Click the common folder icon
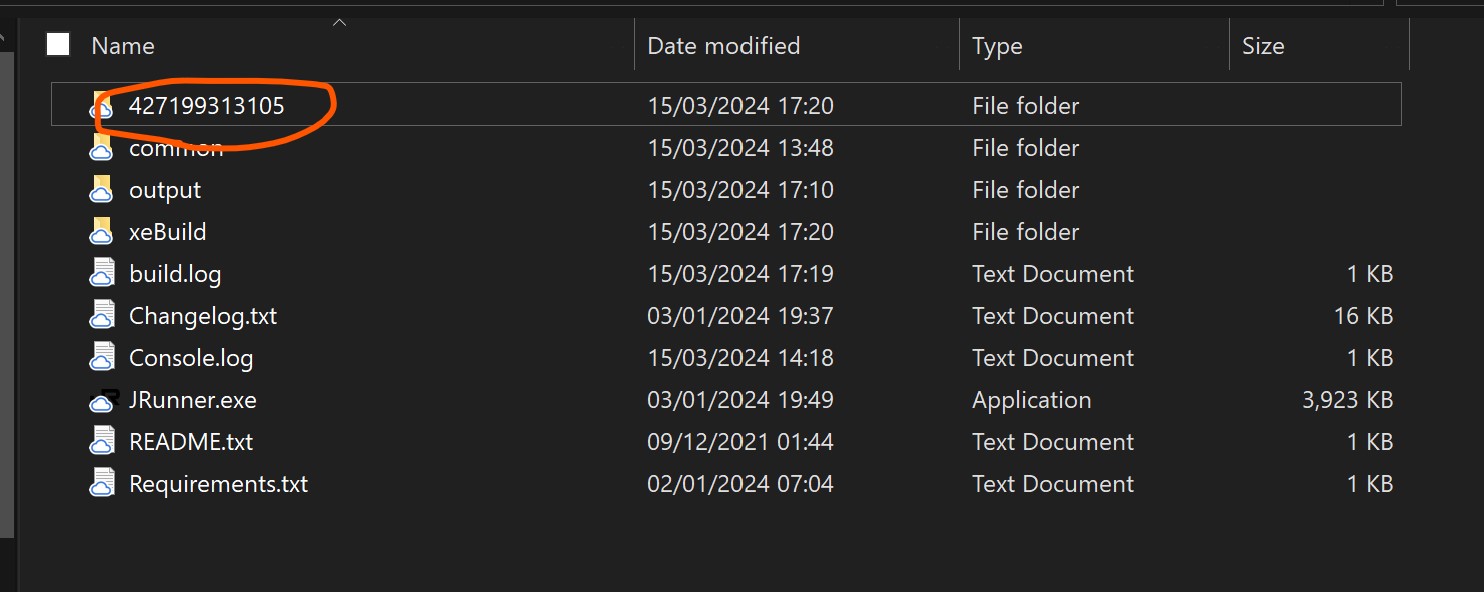This screenshot has width=1484, height=592. pos(102,148)
